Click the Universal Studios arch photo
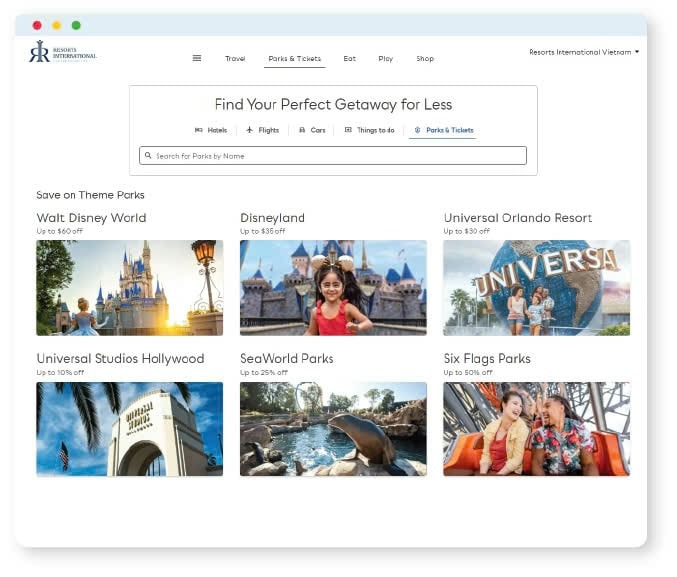This screenshot has width=677, height=577. (x=130, y=429)
